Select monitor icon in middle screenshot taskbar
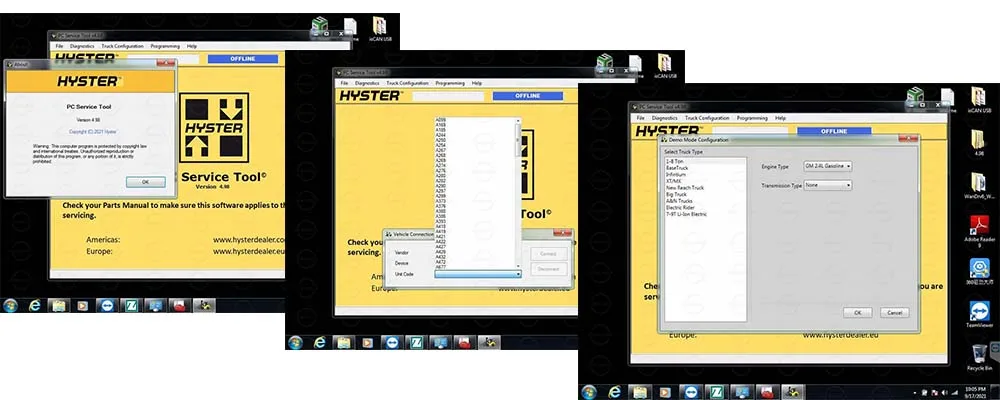This screenshot has width=1000, height=400. (440, 343)
